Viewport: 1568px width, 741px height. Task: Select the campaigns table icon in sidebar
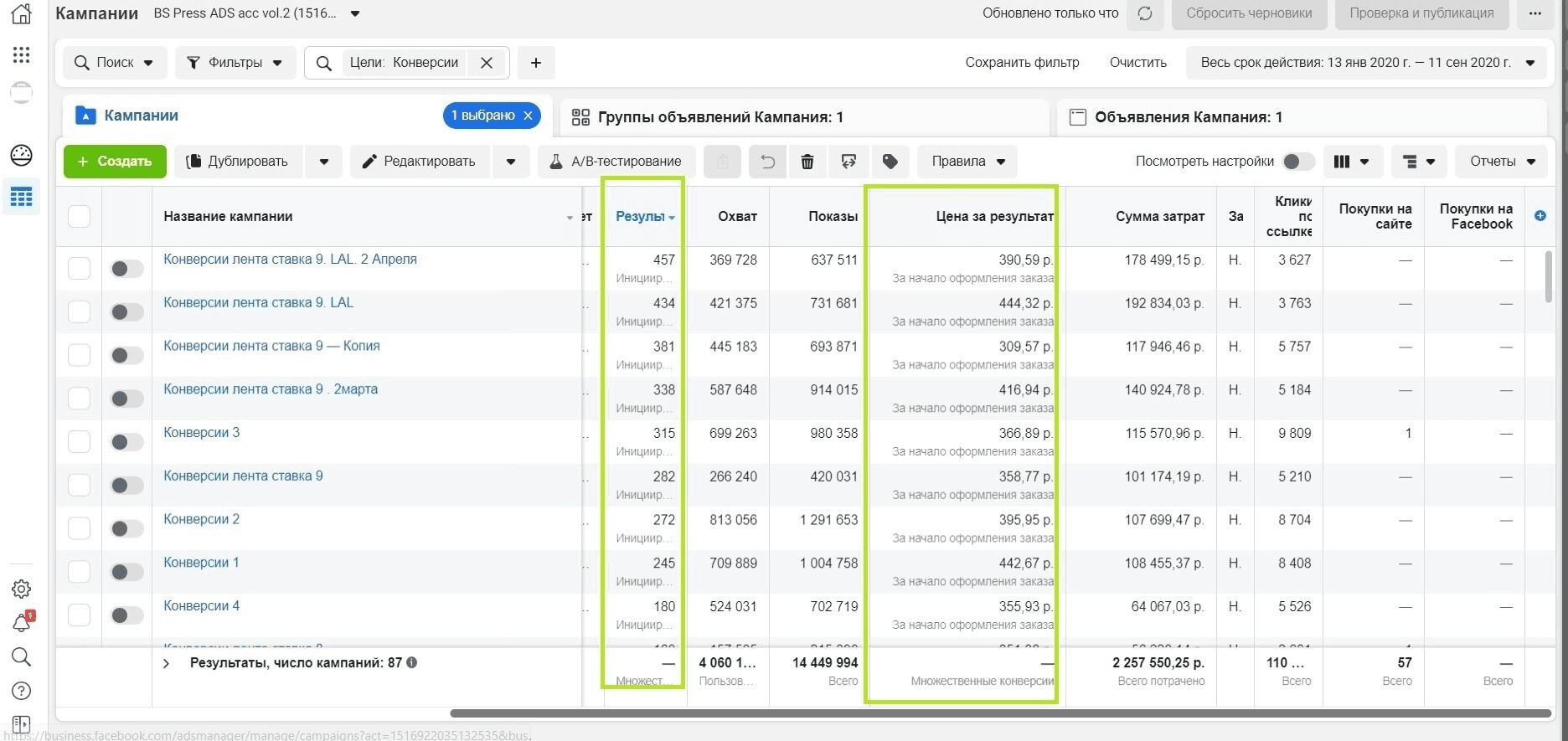click(21, 197)
